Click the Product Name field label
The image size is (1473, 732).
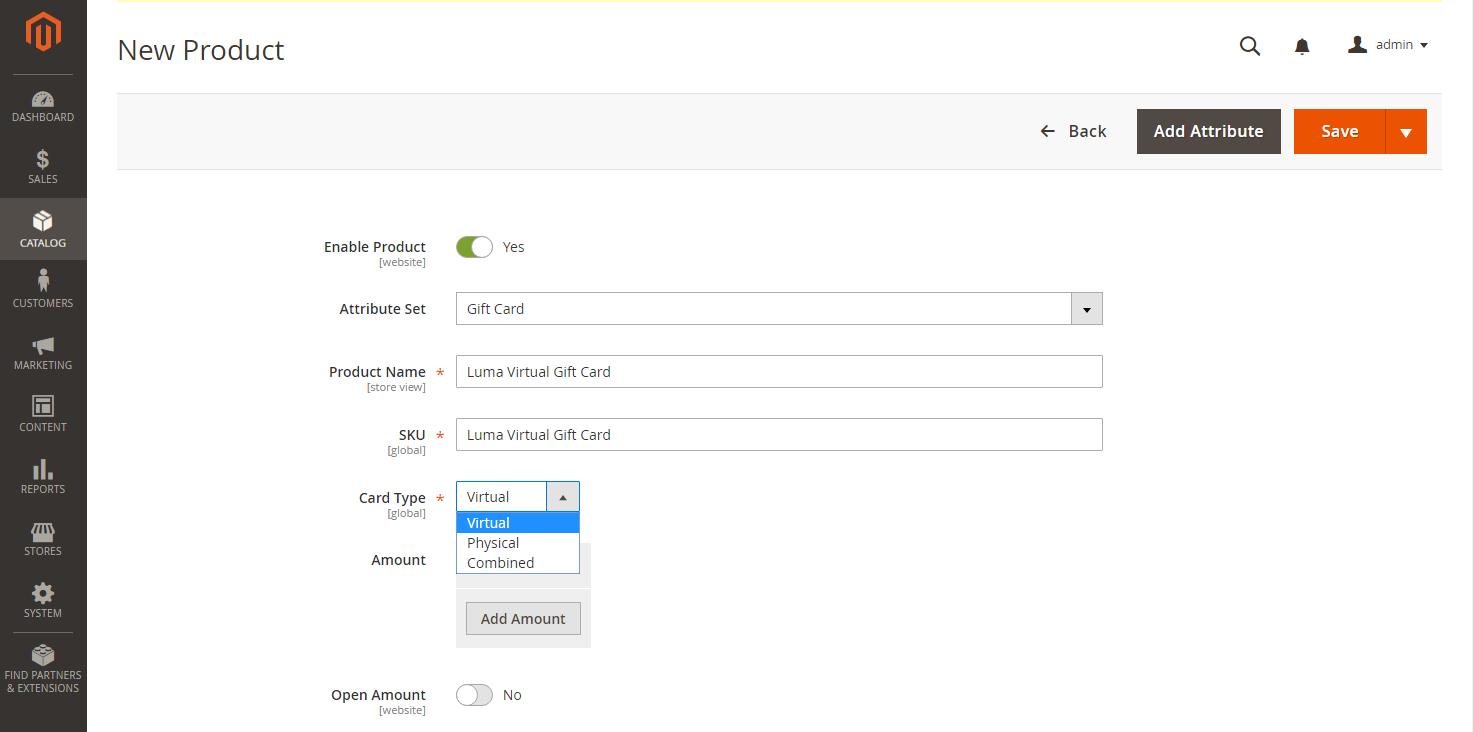click(377, 372)
